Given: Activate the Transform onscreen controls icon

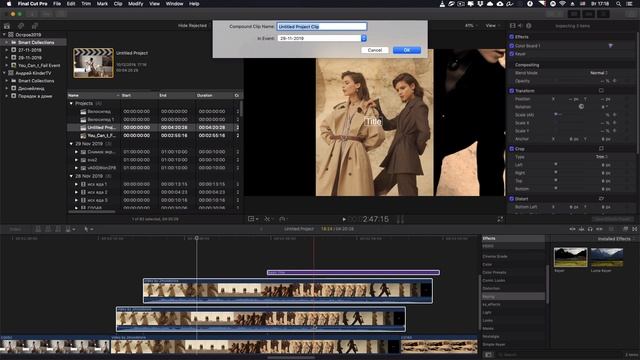Looking at the screenshot, I should pos(601,91).
